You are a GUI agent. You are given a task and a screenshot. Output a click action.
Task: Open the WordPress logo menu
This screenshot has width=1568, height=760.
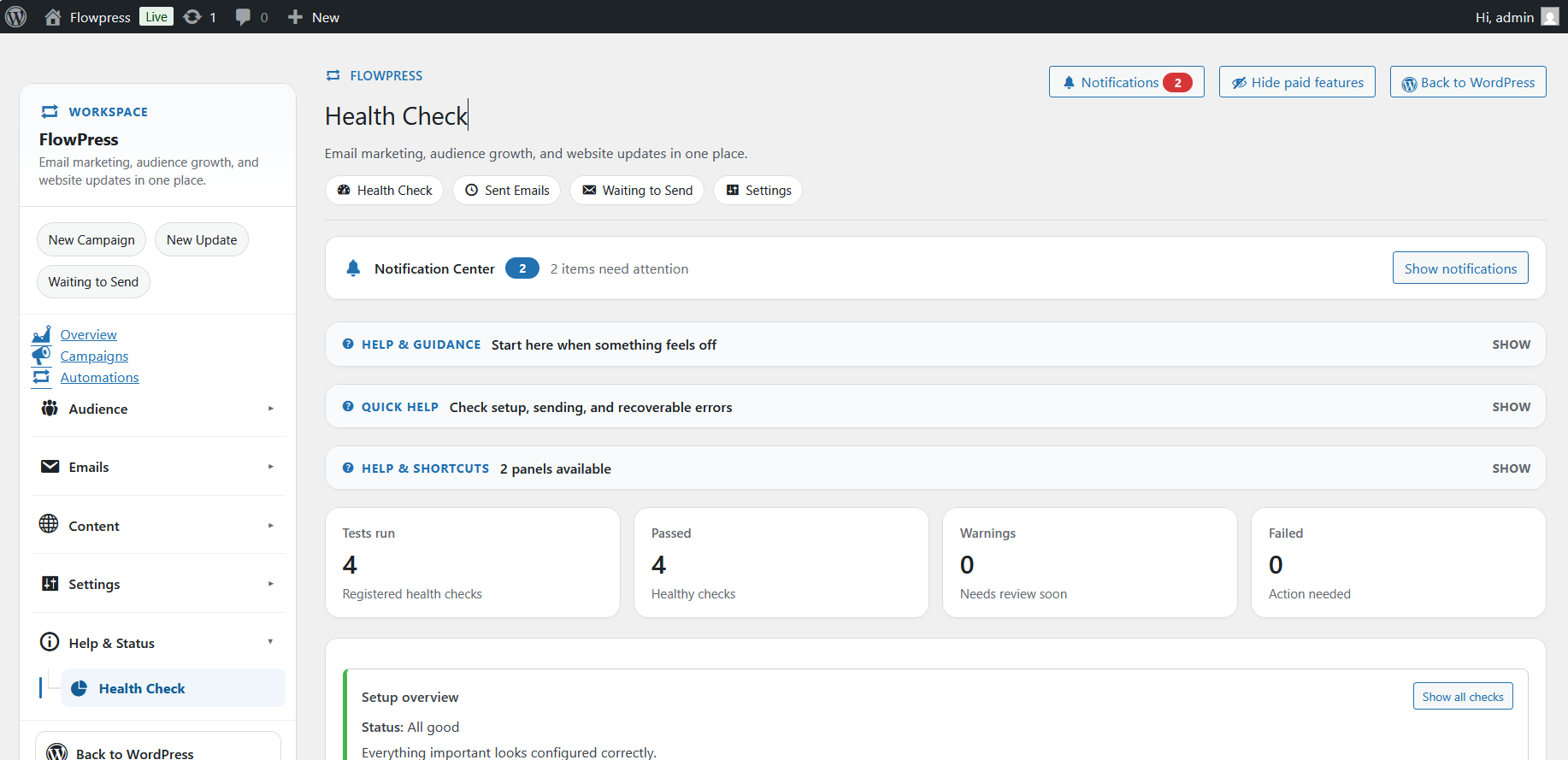click(x=16, y=17)
